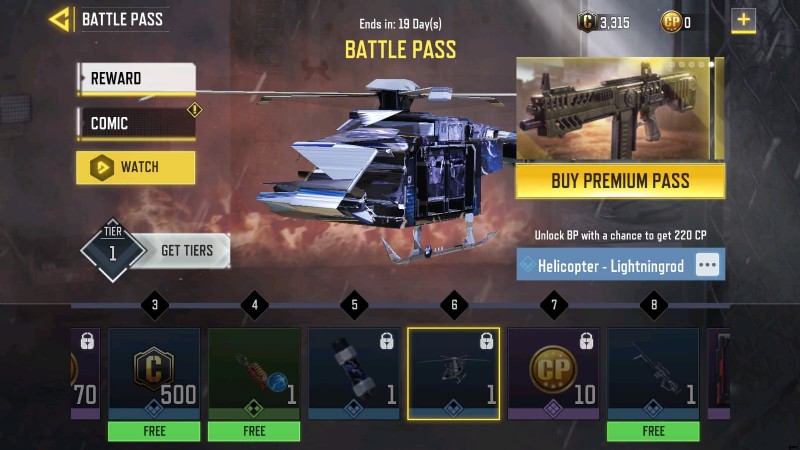Switch to the REWARD tab
The height and width of the screenshot is (450, 800).
pos(136,79)
